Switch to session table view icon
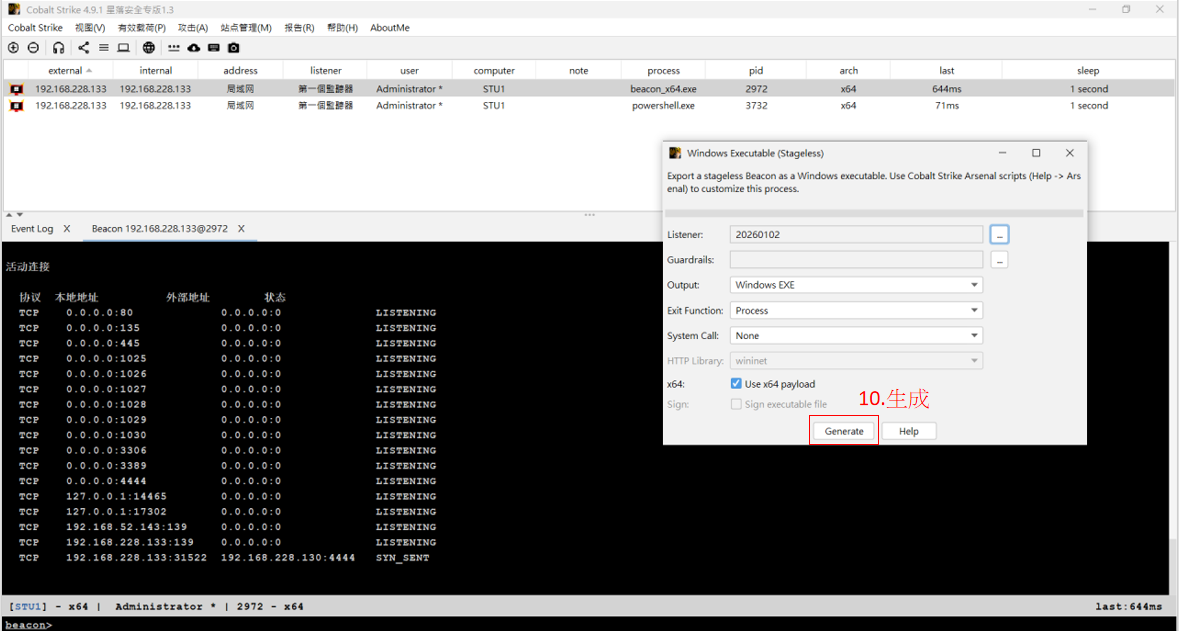Screen dimensions: 1179x631 104,48
